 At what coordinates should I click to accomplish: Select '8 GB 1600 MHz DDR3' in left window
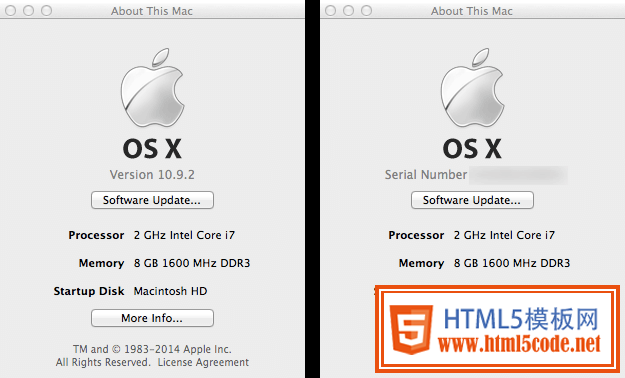click(192, 263)
